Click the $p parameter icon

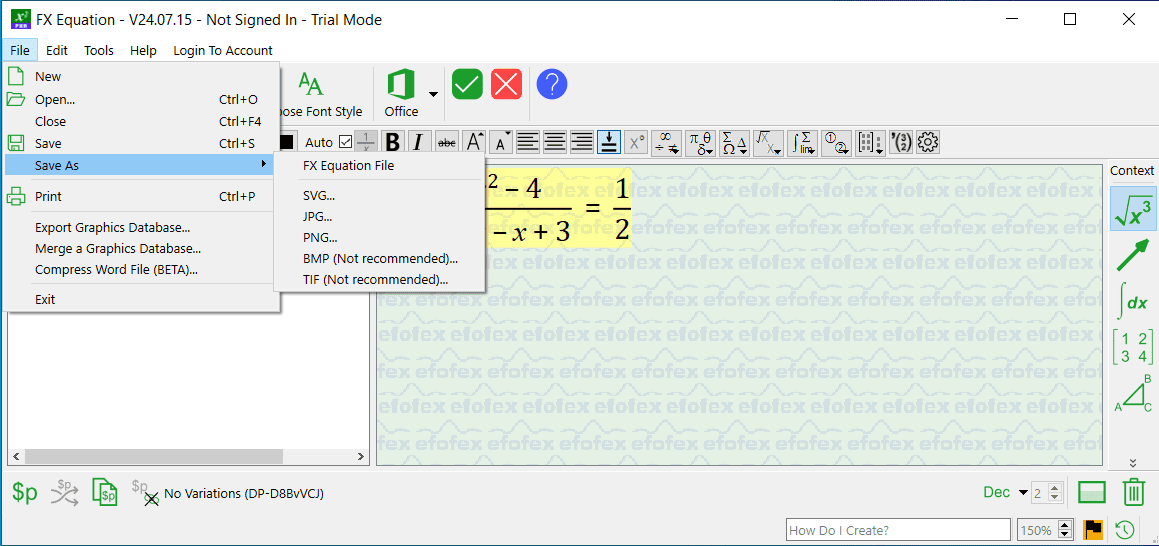click(x=24, y=493)
